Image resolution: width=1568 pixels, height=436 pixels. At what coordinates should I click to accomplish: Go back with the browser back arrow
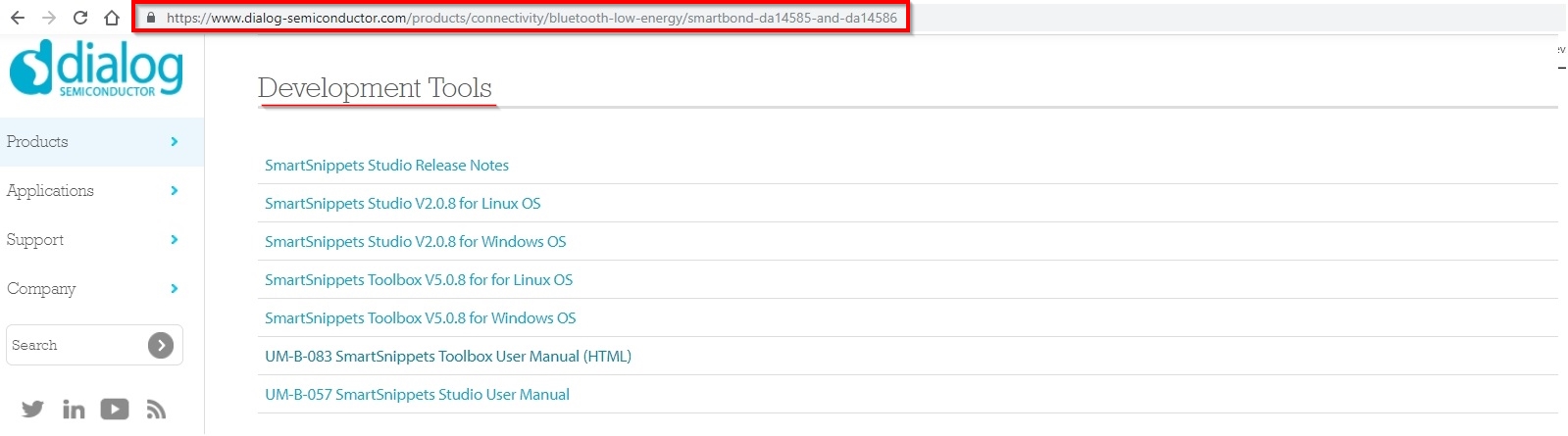coord(17,18)
